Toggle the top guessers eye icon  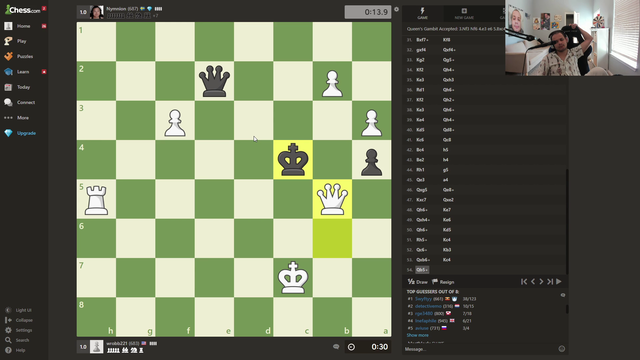[x=563, y=295]
